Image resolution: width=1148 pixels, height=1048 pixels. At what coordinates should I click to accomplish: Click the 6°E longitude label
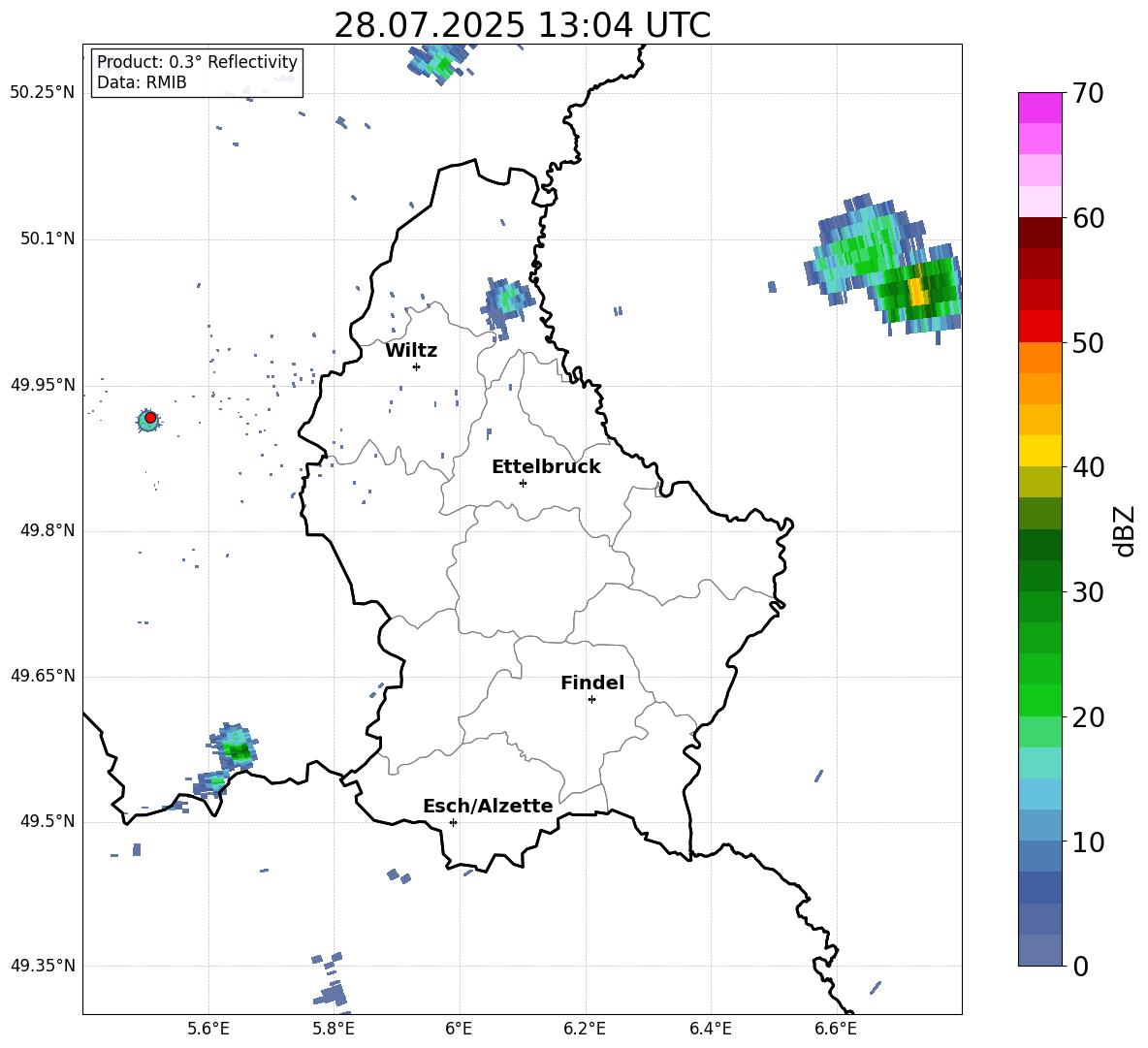[x=459, y=1029]
